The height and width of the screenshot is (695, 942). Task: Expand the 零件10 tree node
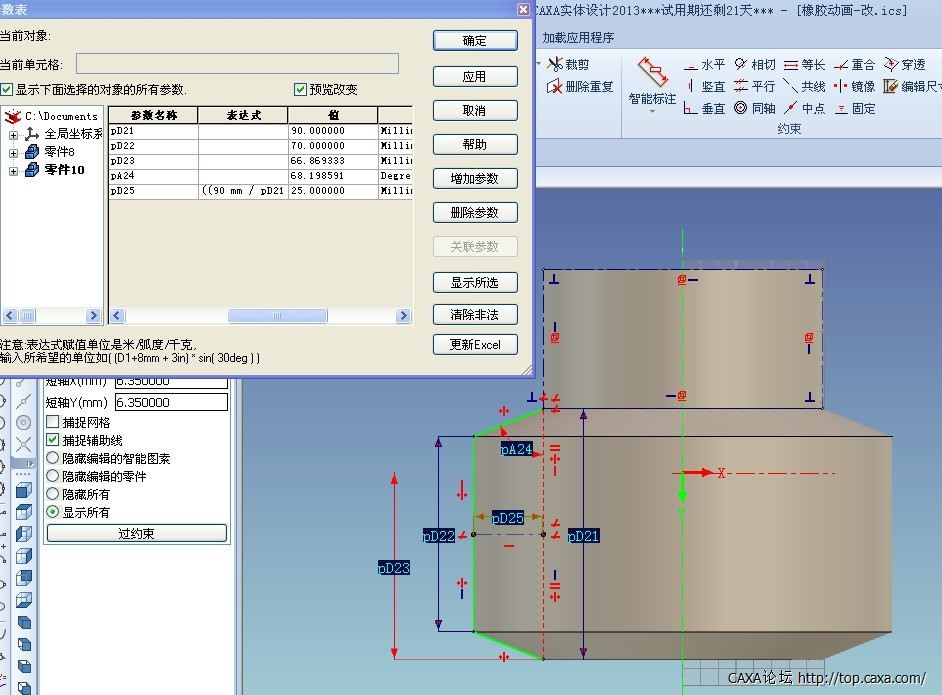coord(13,171)
